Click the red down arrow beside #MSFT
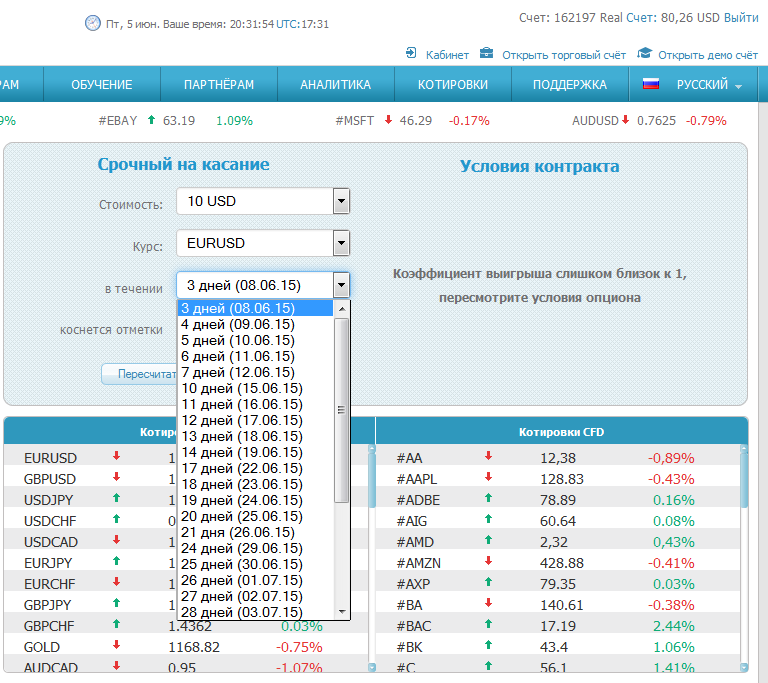This screenshot has width=768, height=683. coord(387,121)
